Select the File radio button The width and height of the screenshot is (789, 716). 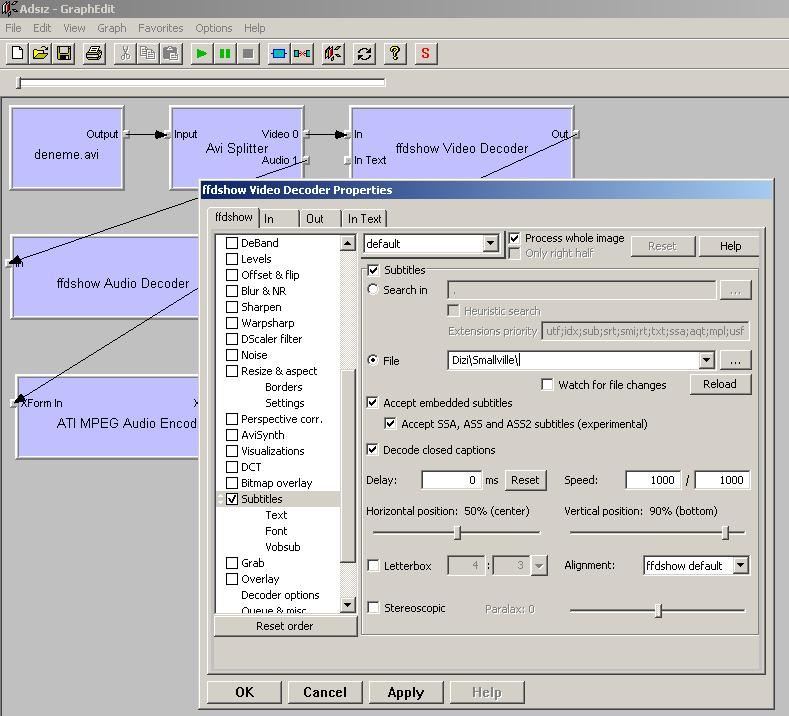(373, 360)
